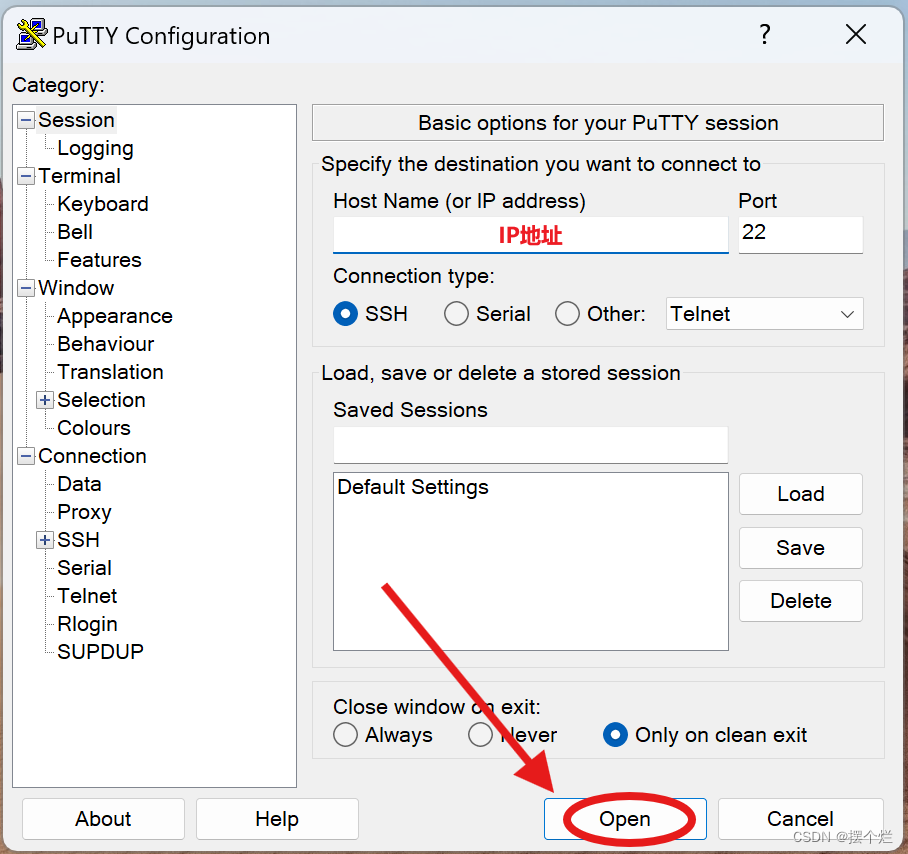This screenshot has height=854, width=908.
Task: Click the Saved Sessions name field
Action: [530, 445]
